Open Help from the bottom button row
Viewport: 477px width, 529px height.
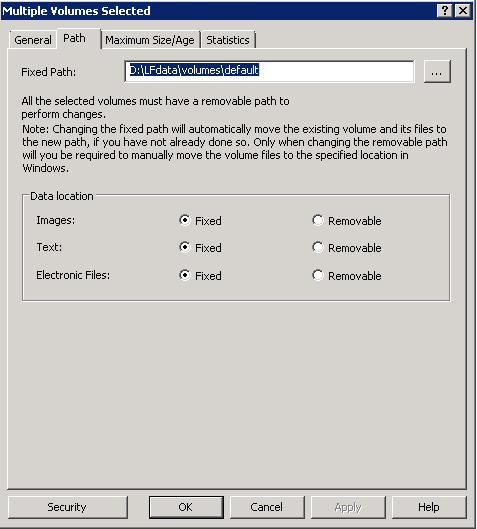tap(429, 507)
